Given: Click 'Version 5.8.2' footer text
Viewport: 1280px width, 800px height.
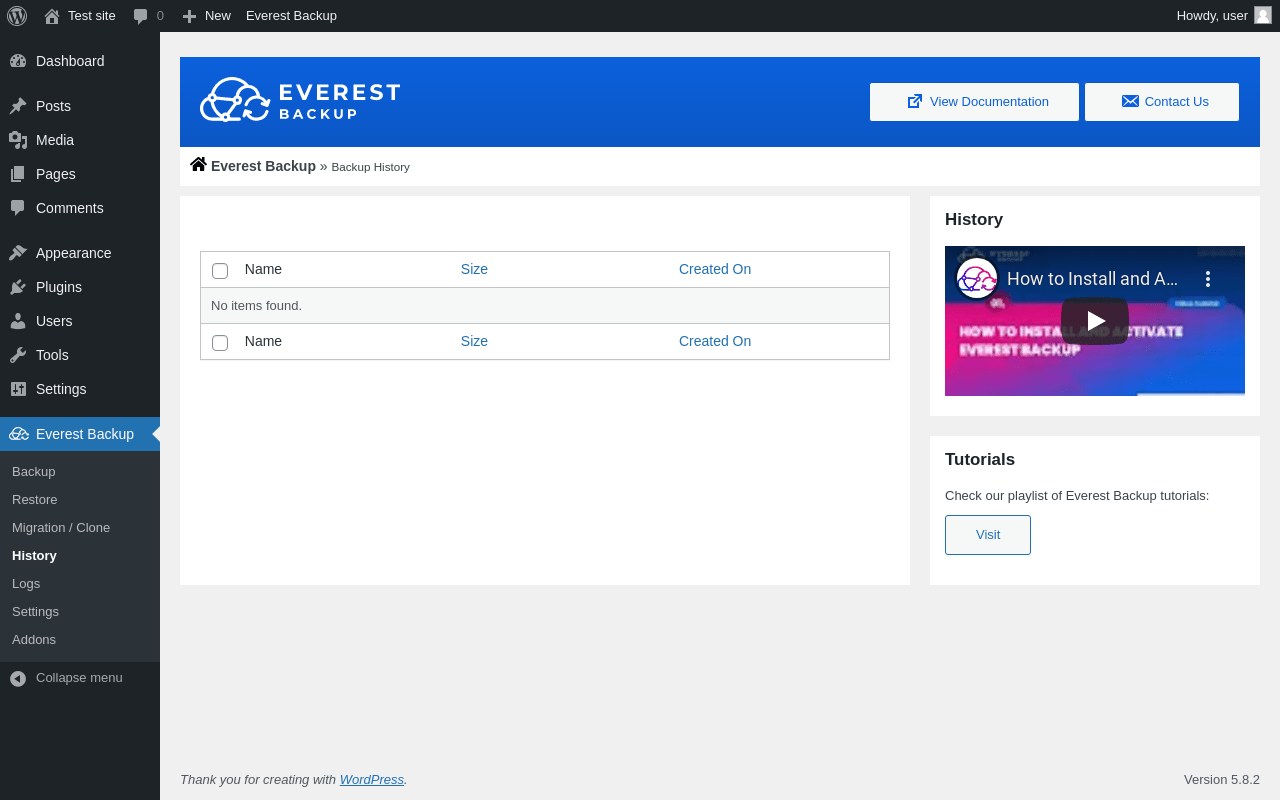Looking at the screenshot, I should [x=1222, y=779].
